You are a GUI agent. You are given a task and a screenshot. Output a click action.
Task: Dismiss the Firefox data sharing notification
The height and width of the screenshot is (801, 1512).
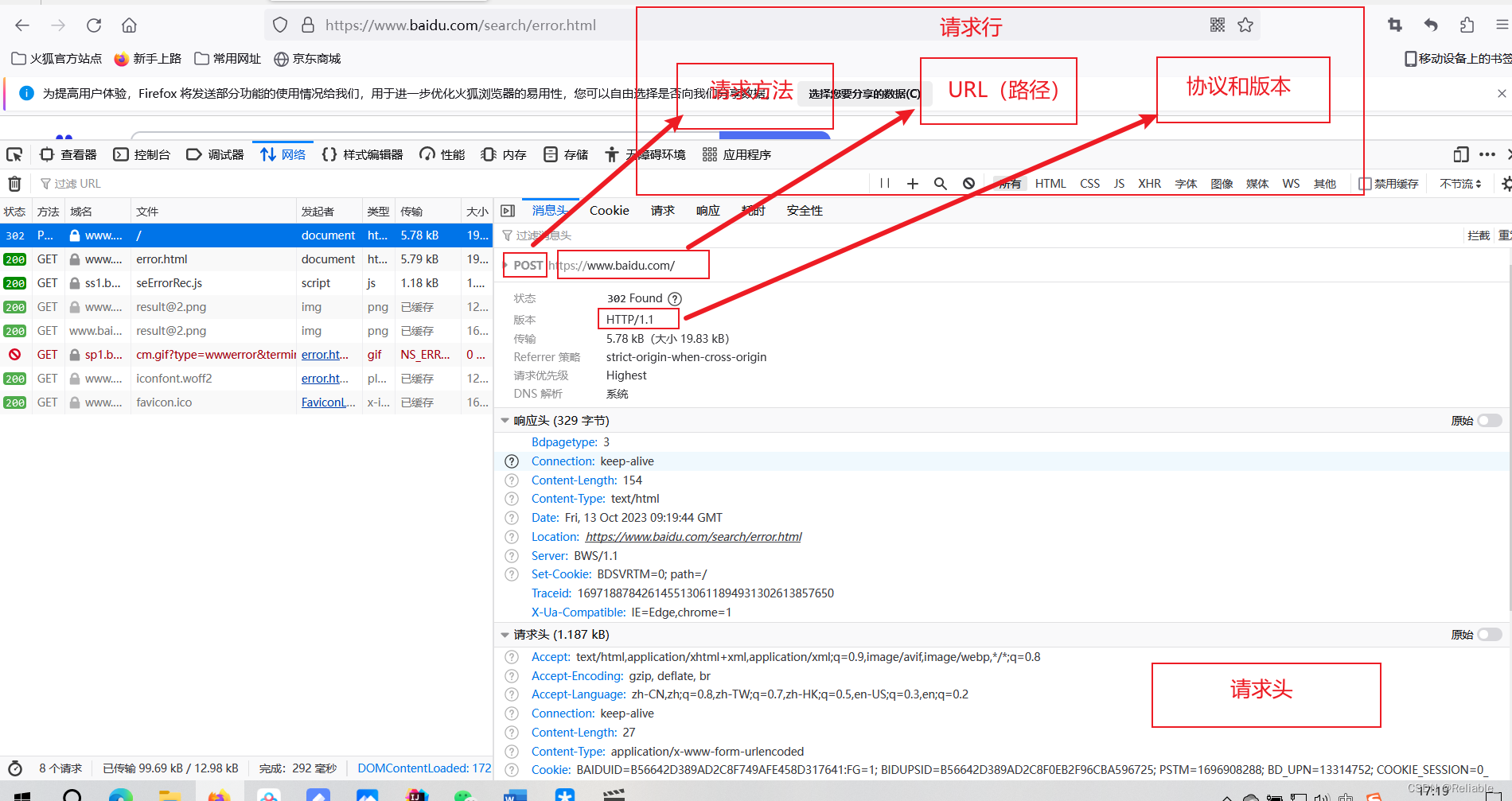click(1502, 94)
